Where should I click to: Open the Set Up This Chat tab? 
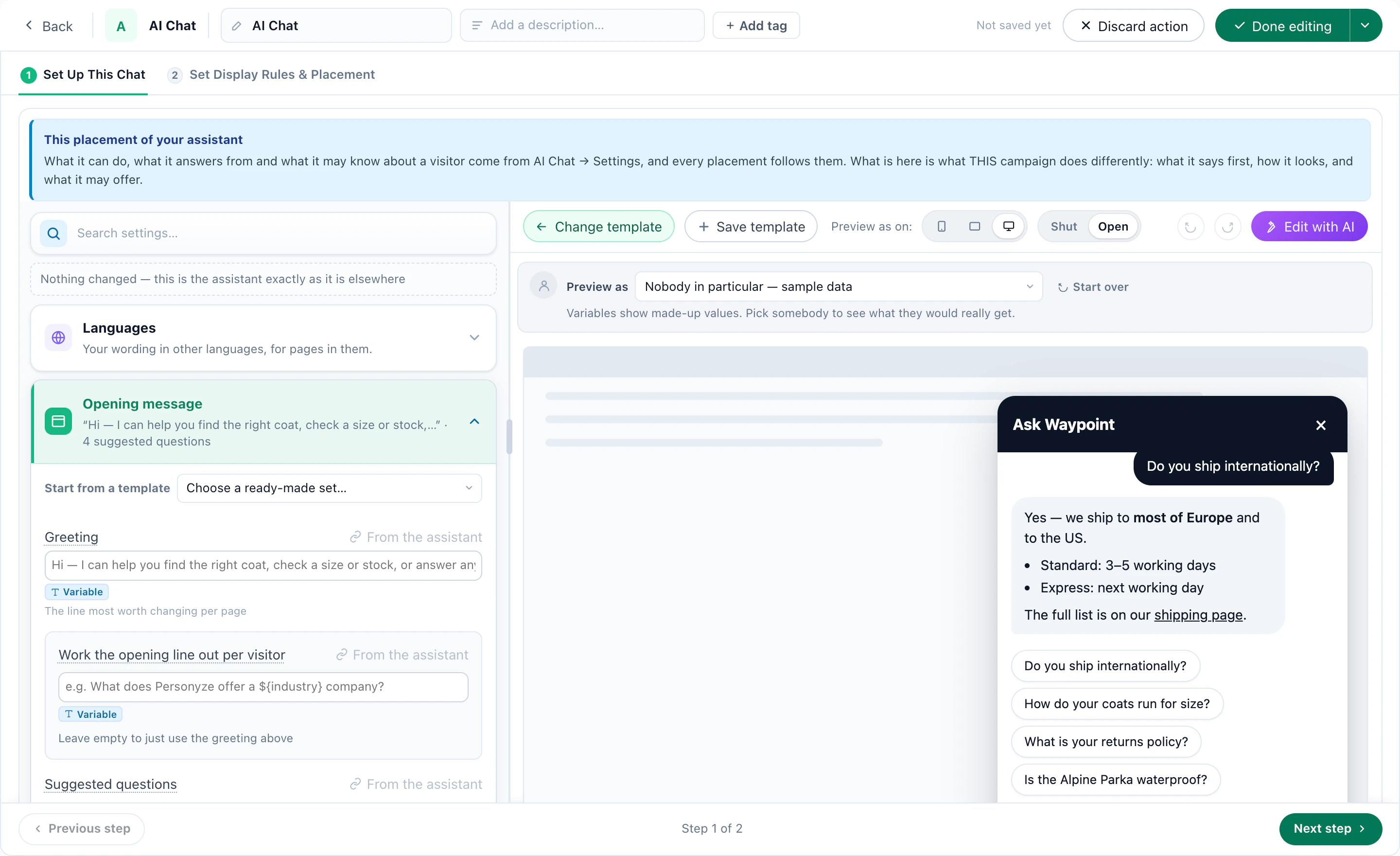pyautogui.click(x=83, y=74)
